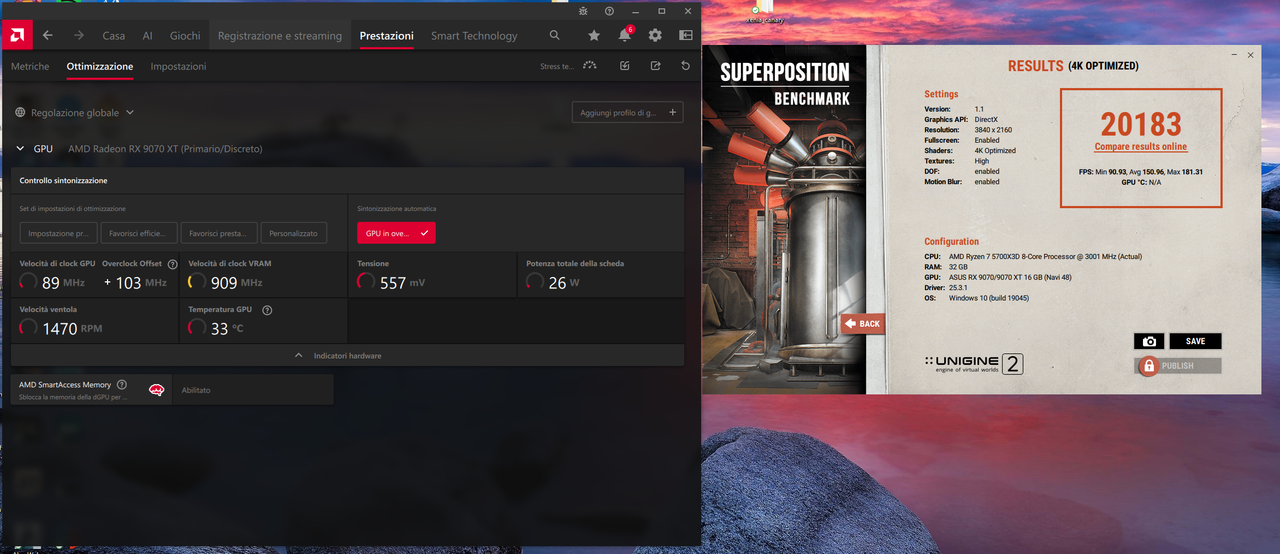Click the Tensione voltage gauge
Image resolution: width=1280 pixels, height=554 pixels.
[367, 282]
